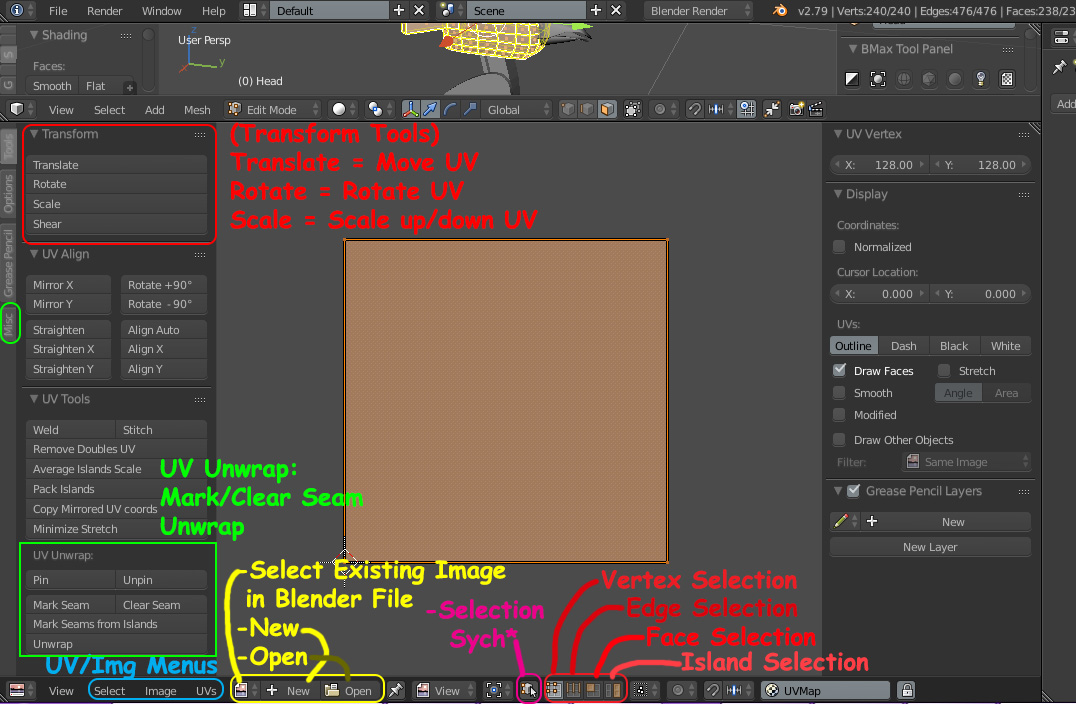1076x704 pixels.
Task: Toggle the 3D manipulator axis icon
Action: pos(411,109)
